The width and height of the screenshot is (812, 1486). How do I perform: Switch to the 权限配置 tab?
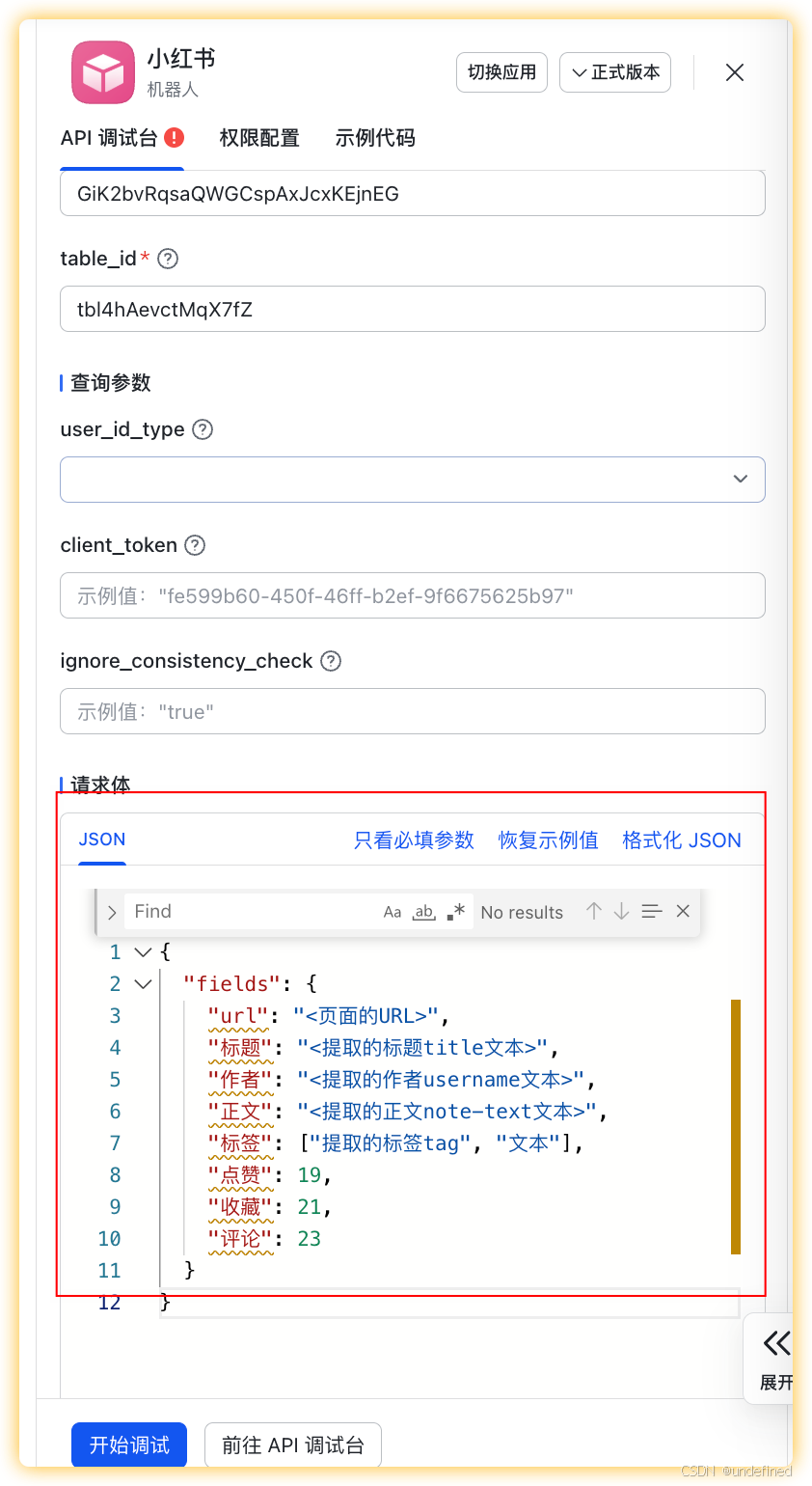tap(259, 138)
